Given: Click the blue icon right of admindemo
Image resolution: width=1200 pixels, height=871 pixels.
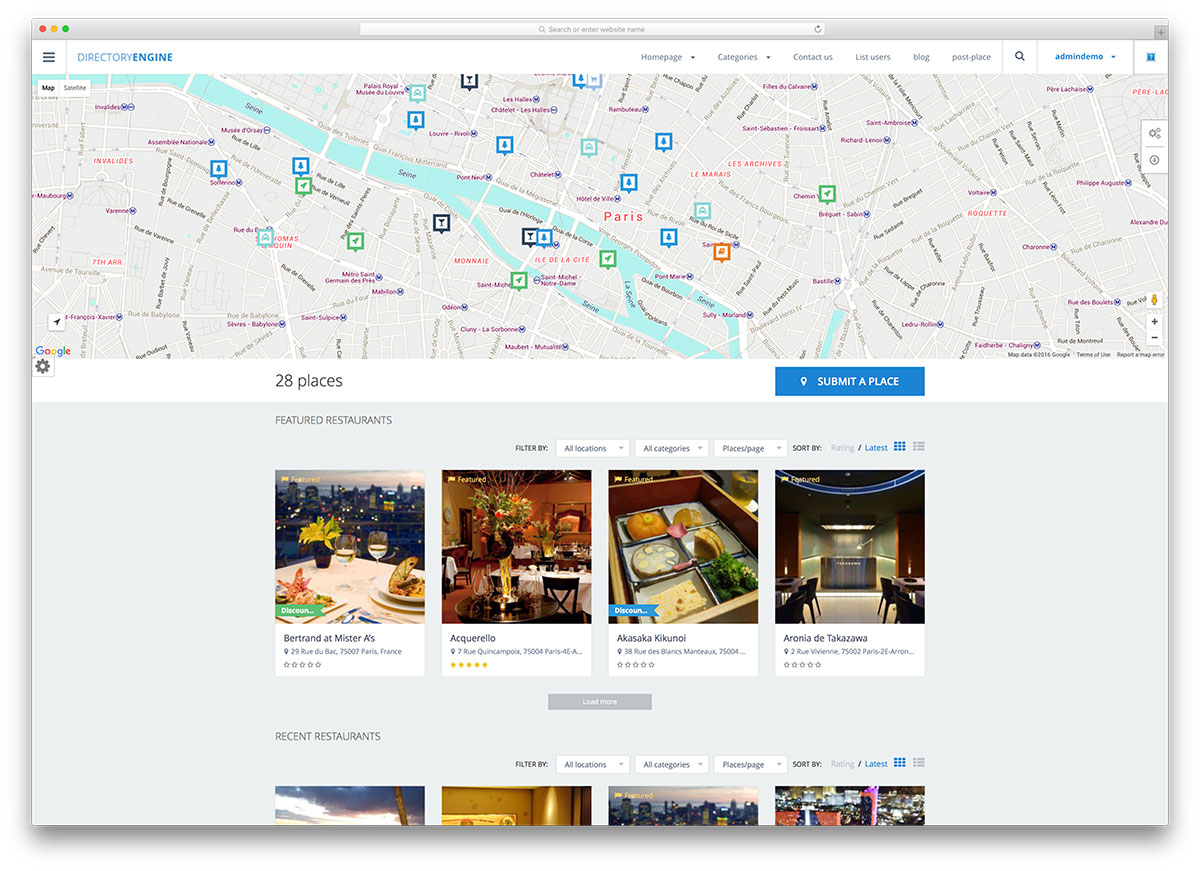Looking at the screenshot, I should [1151, 57].
